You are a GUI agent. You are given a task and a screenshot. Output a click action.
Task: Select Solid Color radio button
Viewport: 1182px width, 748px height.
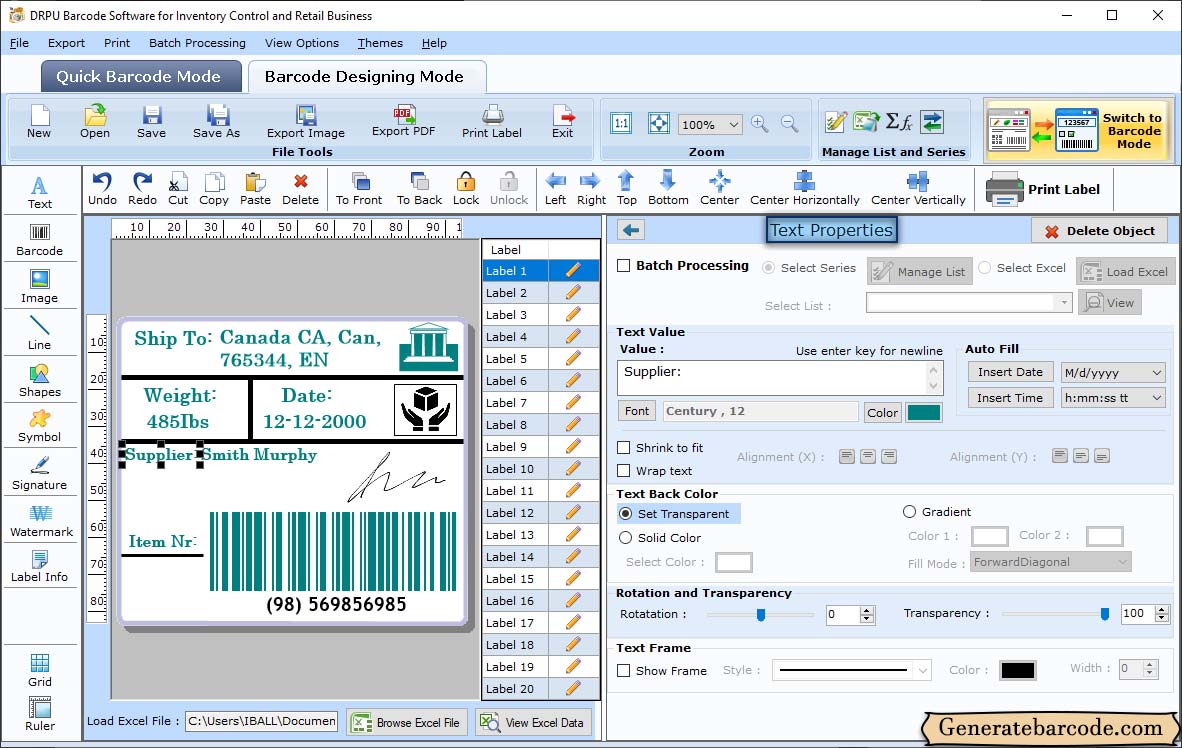tap(625, 538)
